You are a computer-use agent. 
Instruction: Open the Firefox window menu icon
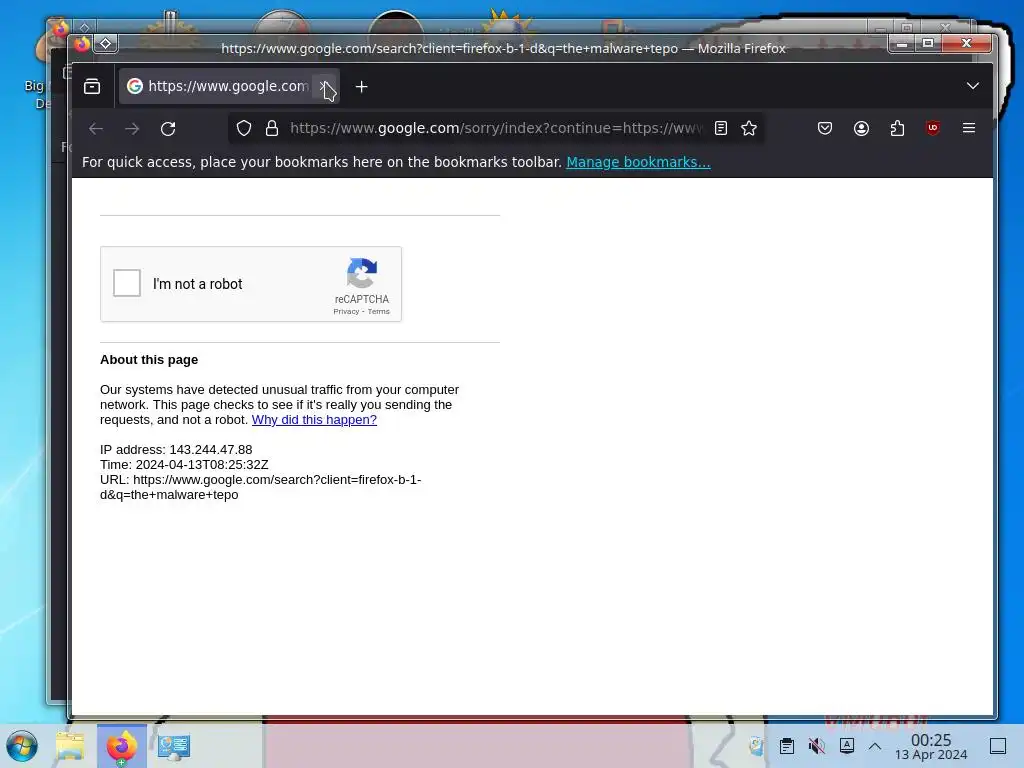[x=82, y=44]
